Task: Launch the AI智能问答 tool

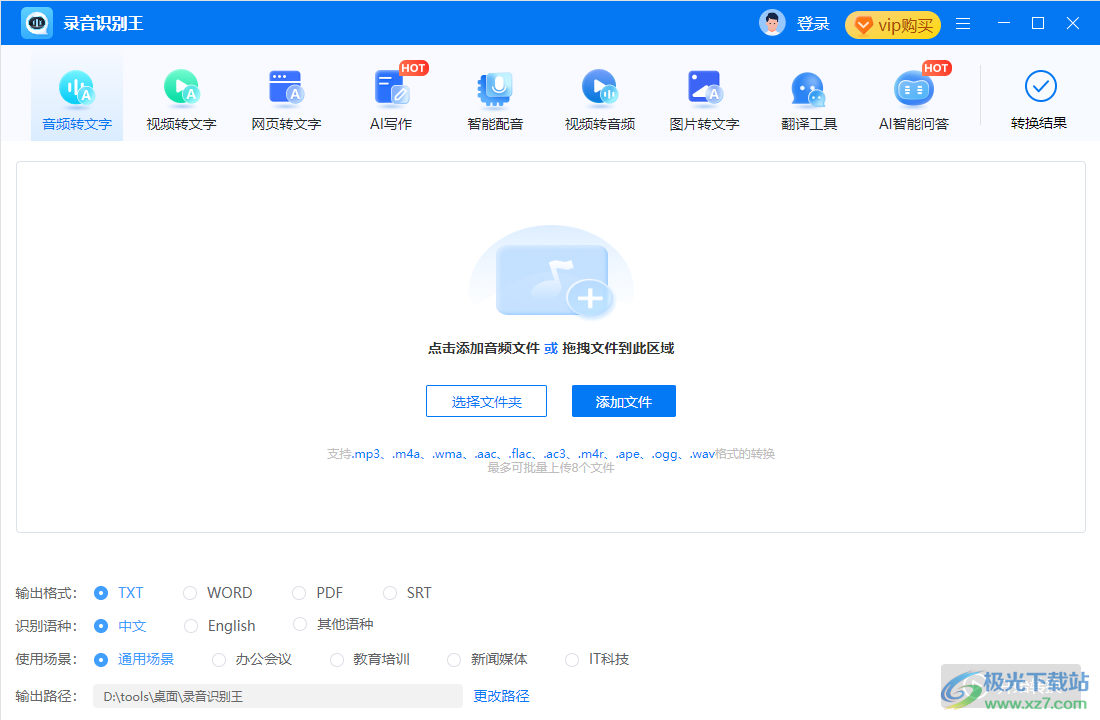Action: click(x=913, y=95)
